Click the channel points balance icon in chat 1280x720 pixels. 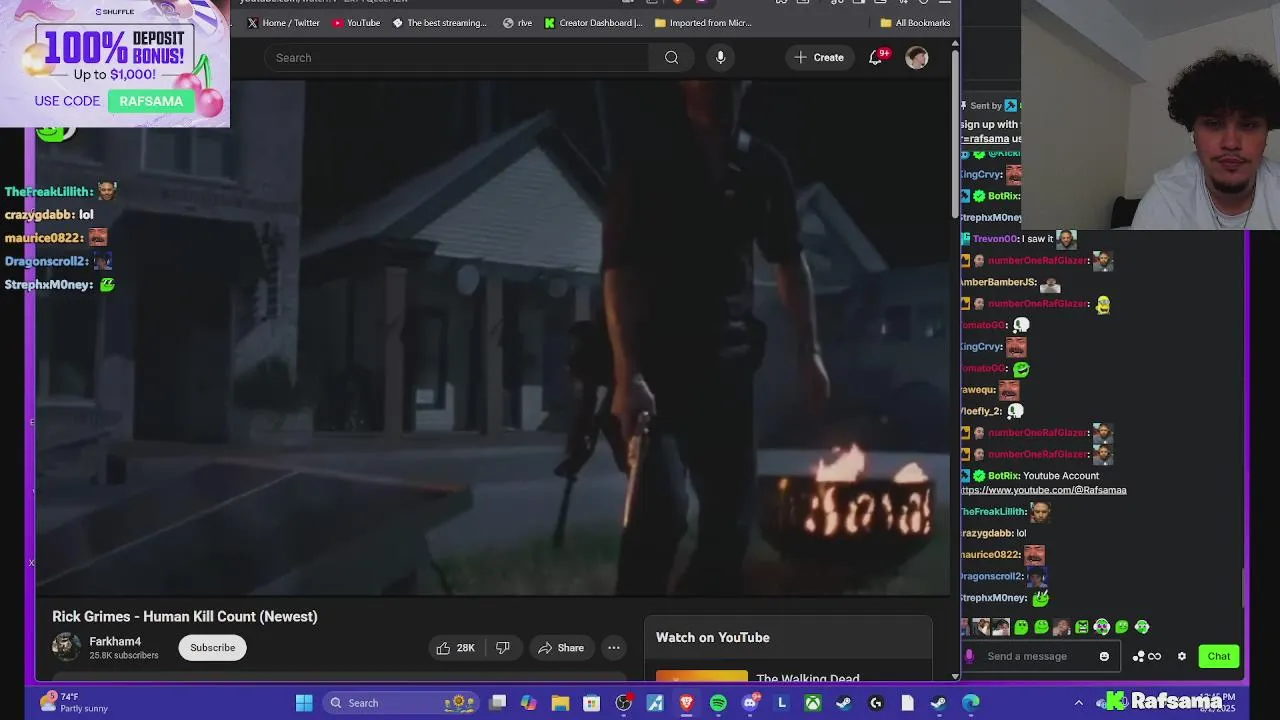pos(1146,656)
